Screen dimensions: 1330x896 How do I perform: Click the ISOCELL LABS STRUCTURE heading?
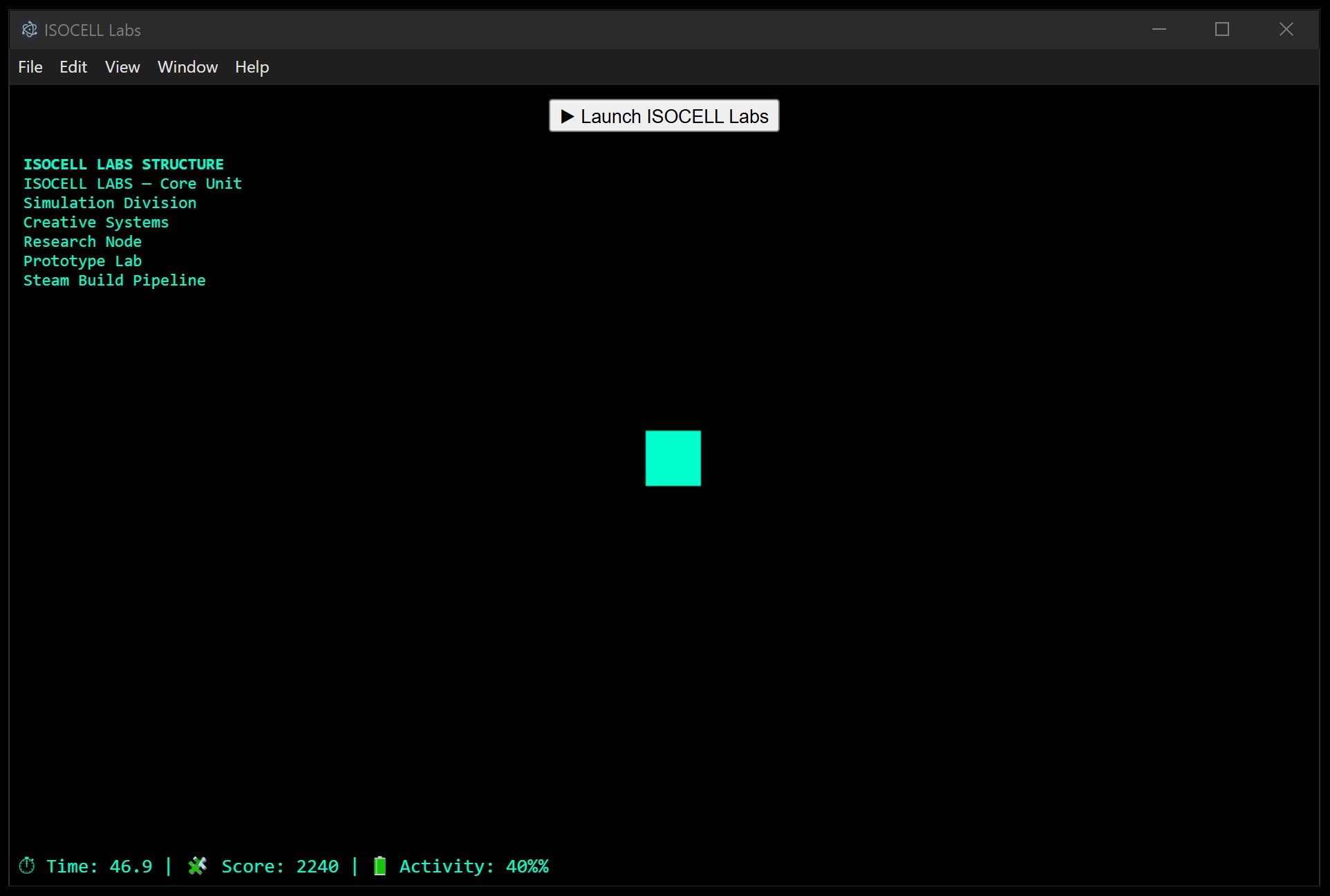[124, 165]
